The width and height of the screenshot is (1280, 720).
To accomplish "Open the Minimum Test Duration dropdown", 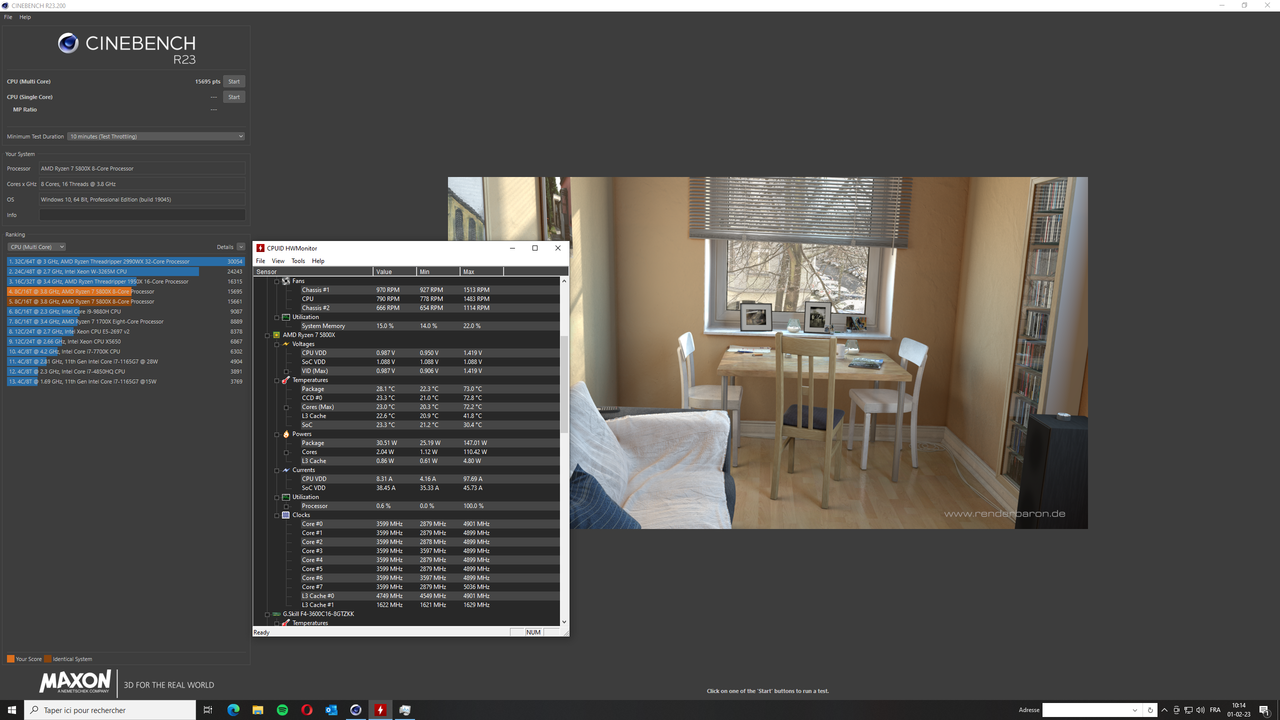I will [156, 136].
